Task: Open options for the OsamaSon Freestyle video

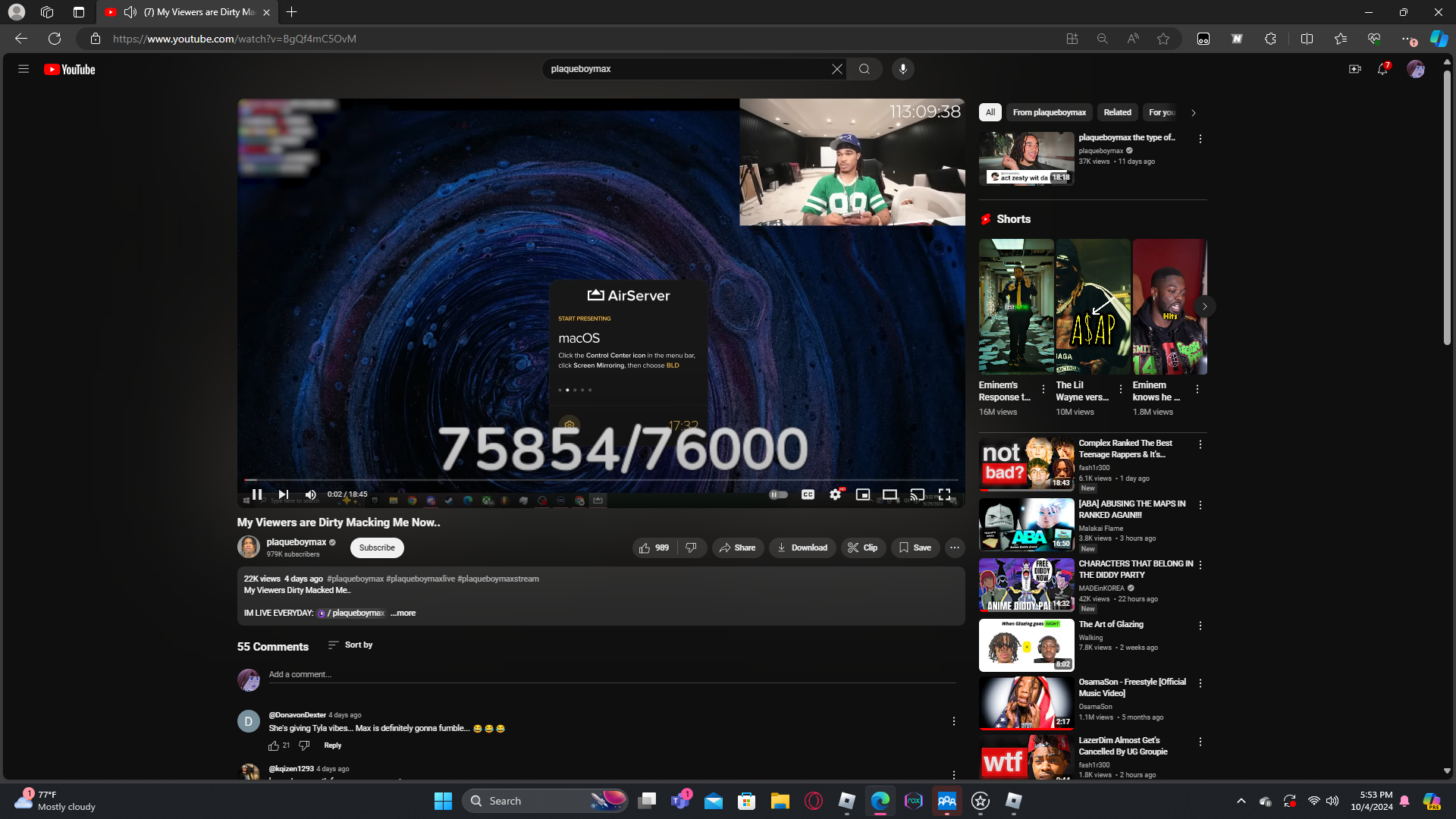Action: tap(1200, 683)
